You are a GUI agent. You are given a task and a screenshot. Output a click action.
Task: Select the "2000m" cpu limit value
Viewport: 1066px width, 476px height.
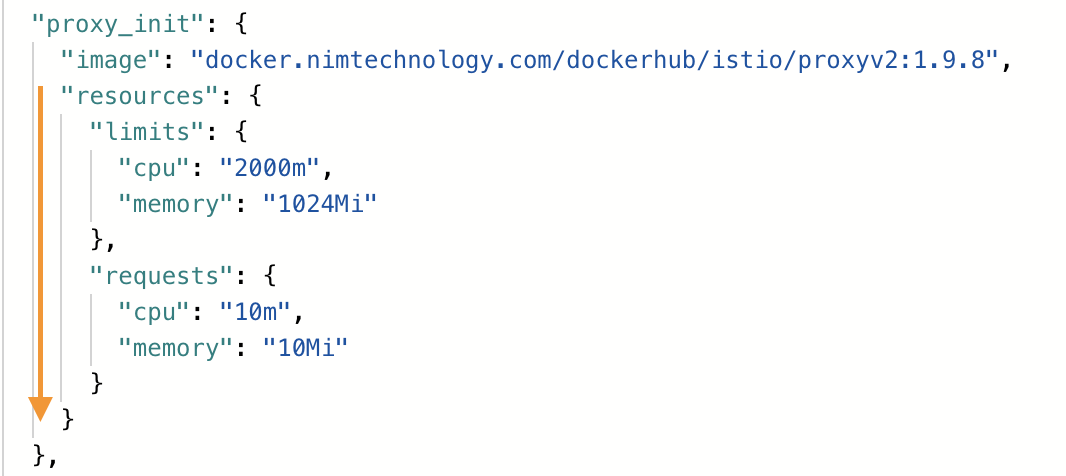270,168
